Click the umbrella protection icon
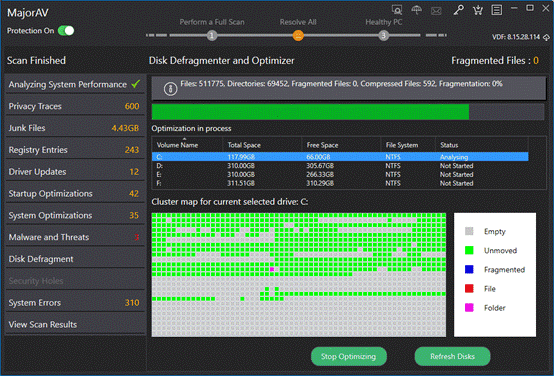Viewport: 554px width, 376px height. tap(417, 10)
